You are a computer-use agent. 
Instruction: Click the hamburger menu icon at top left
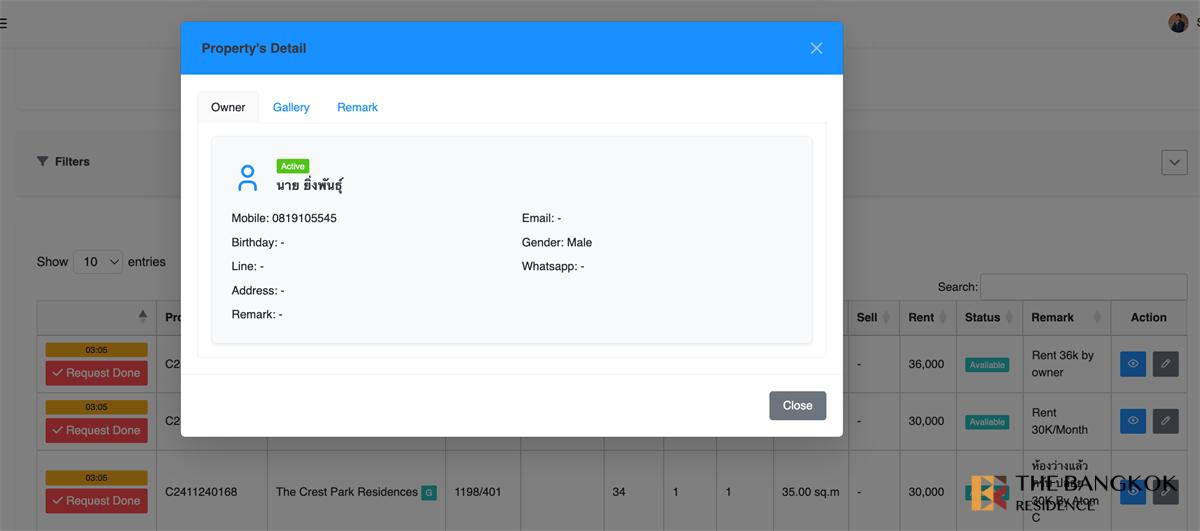point(3,23)
